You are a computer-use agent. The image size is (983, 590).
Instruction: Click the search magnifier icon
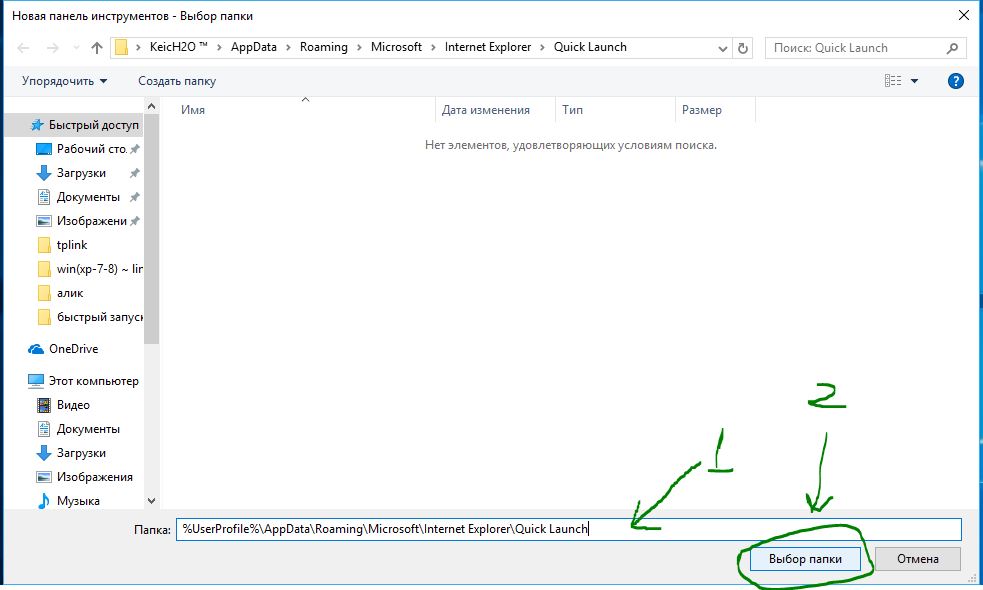pyautogui.click(x=952, y=48)
